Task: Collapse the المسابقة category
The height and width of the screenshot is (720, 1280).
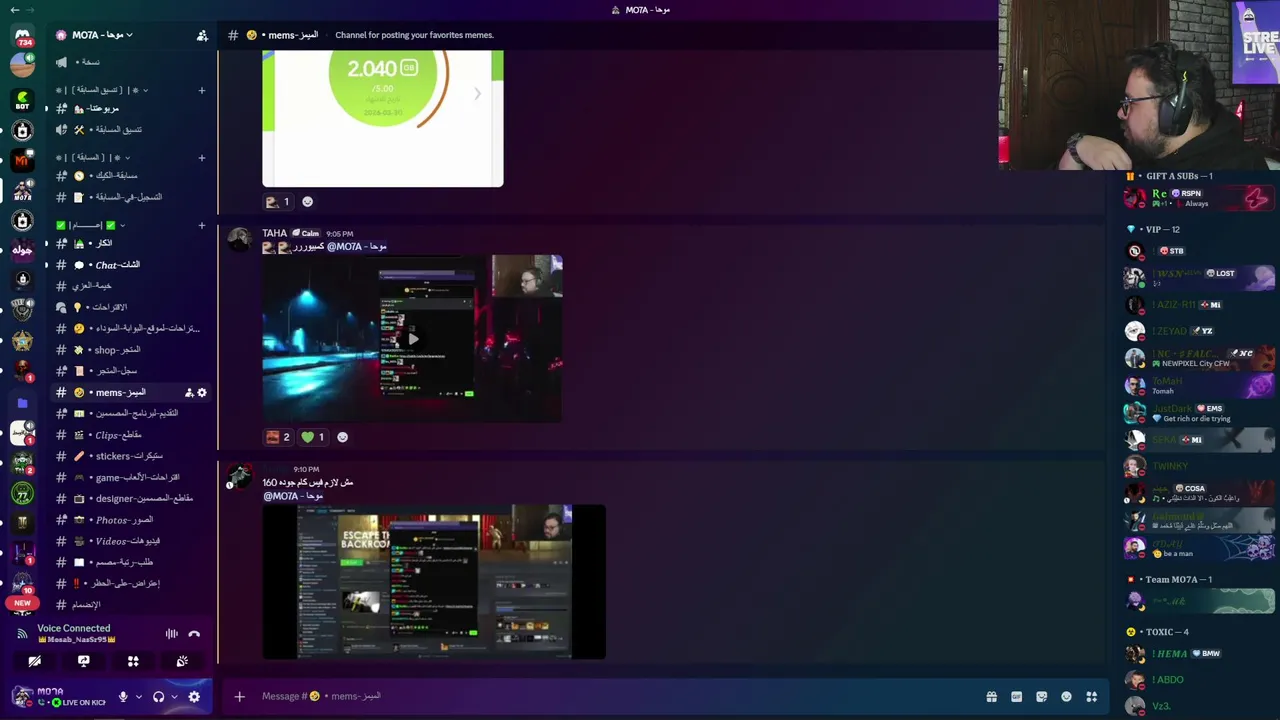Action: coord(94,158)
